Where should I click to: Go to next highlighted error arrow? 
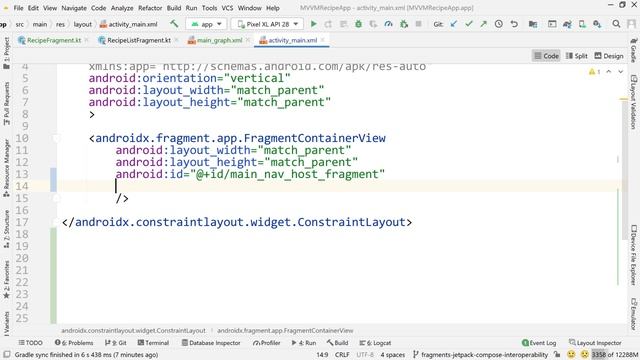620,72
